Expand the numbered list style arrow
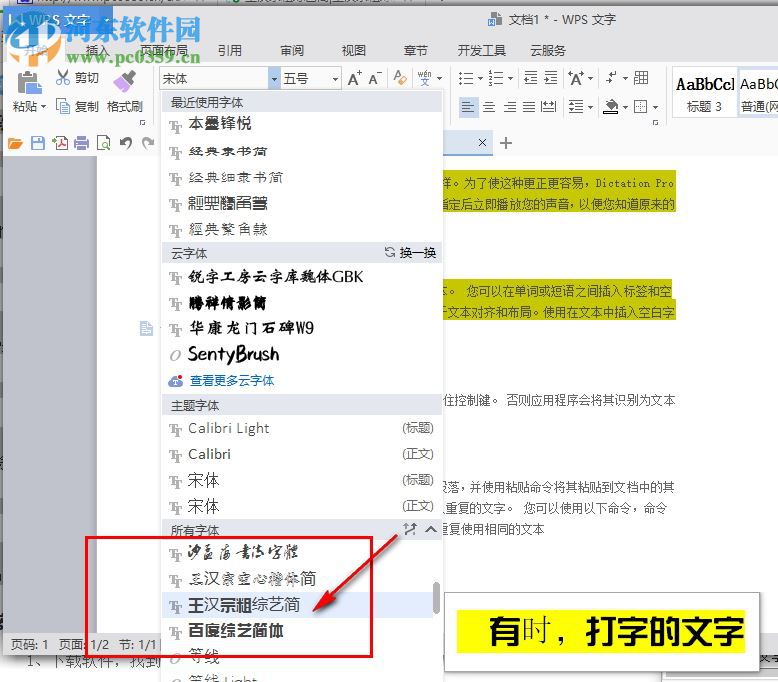Image resolution: width=778 pixels, height=682 pixels. [x=510, y=78]
